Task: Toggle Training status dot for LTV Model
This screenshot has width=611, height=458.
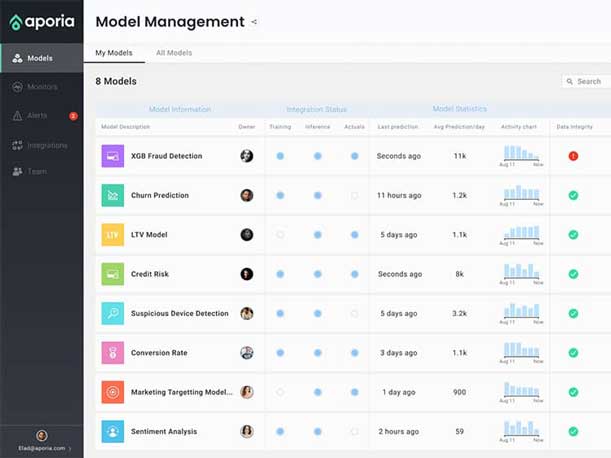Action: 280,235
